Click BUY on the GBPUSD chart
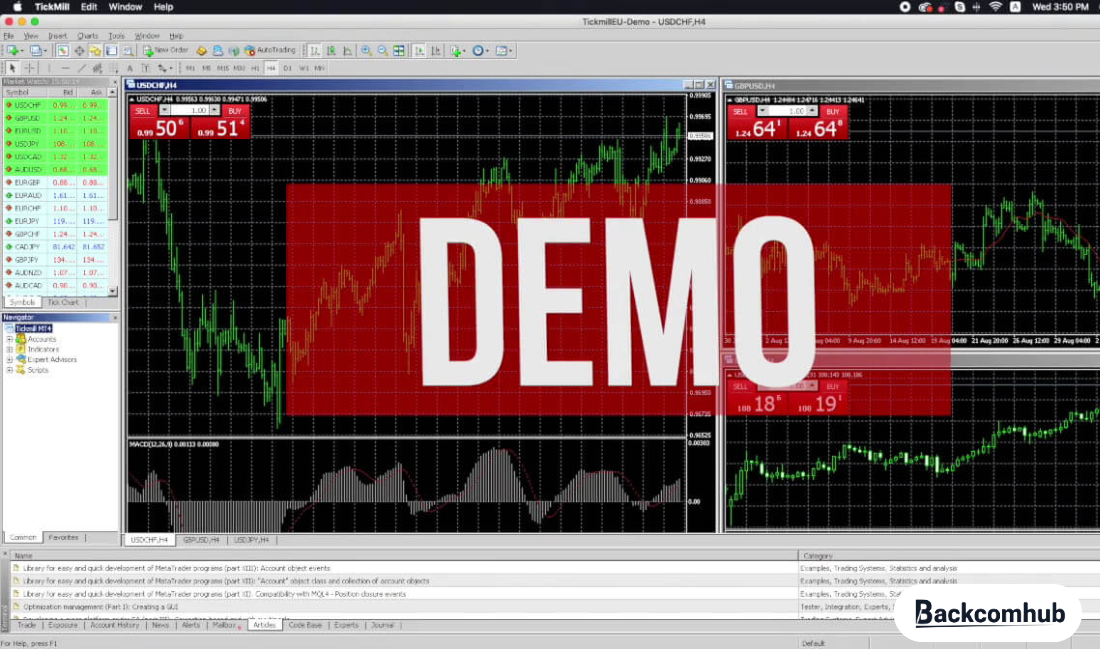 (833, 112)
